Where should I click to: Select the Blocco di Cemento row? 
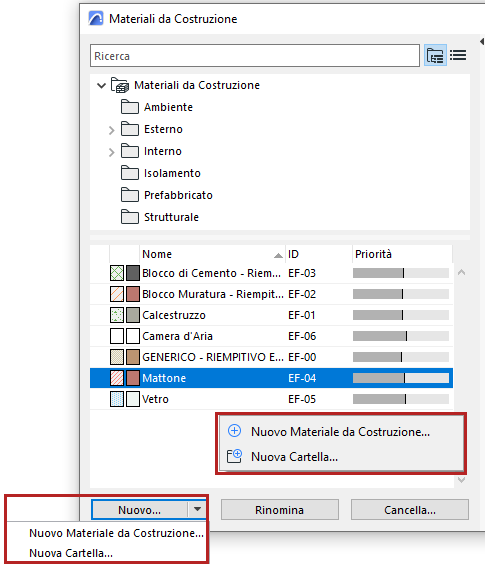(x=271, y=273)
